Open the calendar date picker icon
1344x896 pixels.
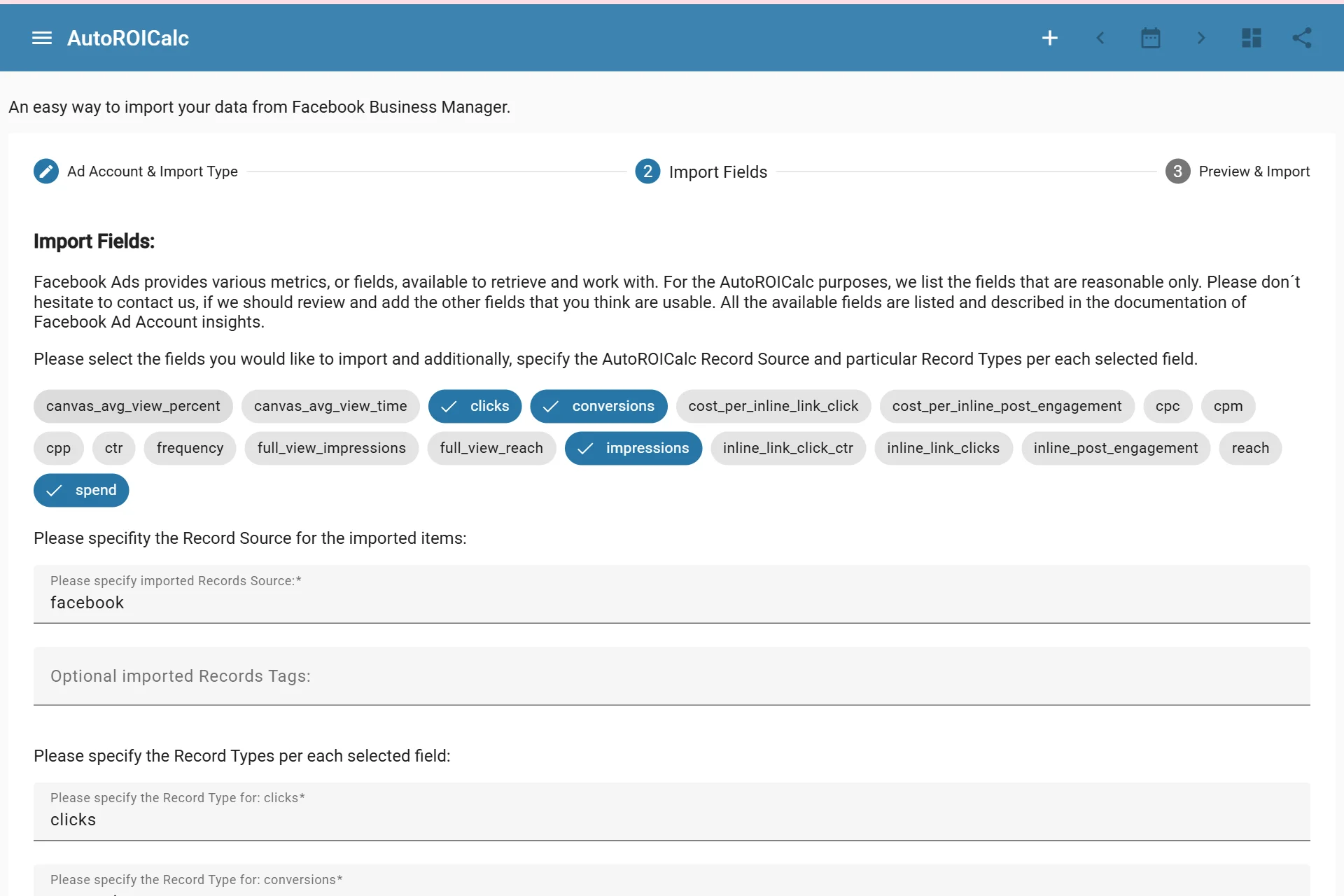tap(1150, 38)
